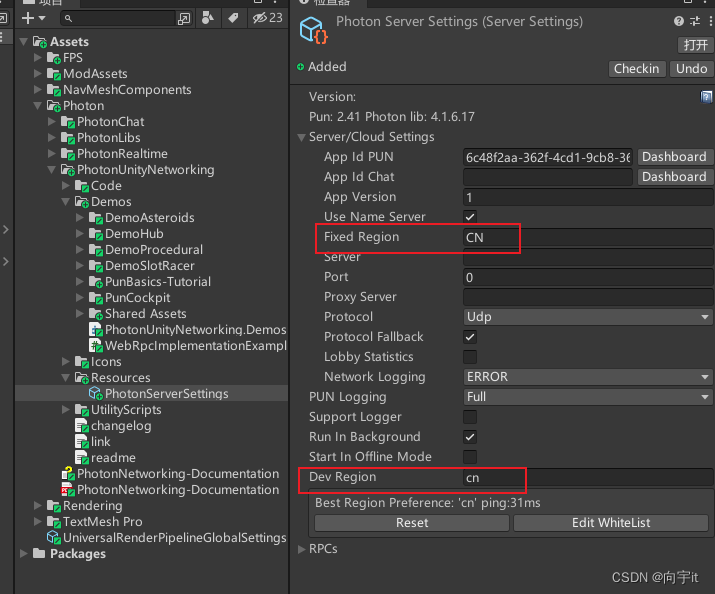Viewport: 715px width, 594px height.
Task: Open the Protocol Udp dropdown
Action: point(588,317)
